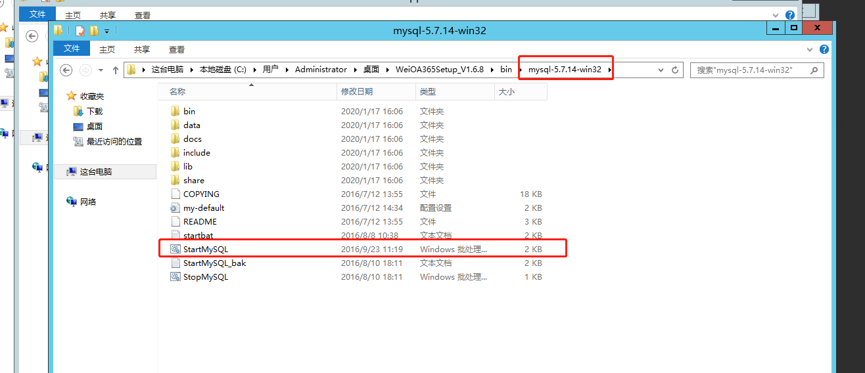865x373 pixels.
Task: Select the data folder icon
Action: click(175, 125)
